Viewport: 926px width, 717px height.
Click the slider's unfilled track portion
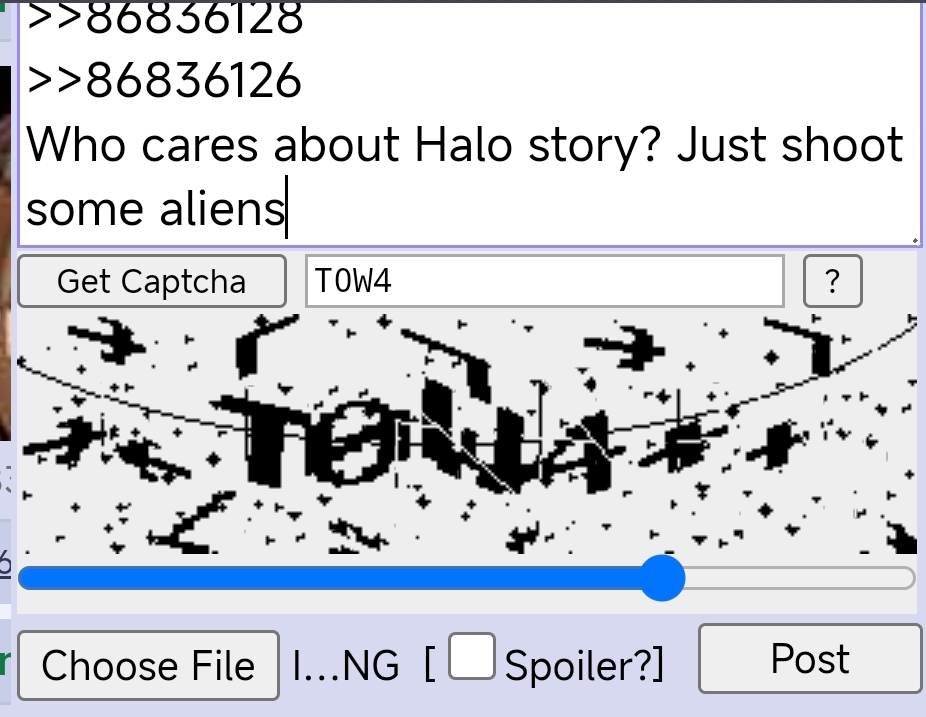(800, 578)
